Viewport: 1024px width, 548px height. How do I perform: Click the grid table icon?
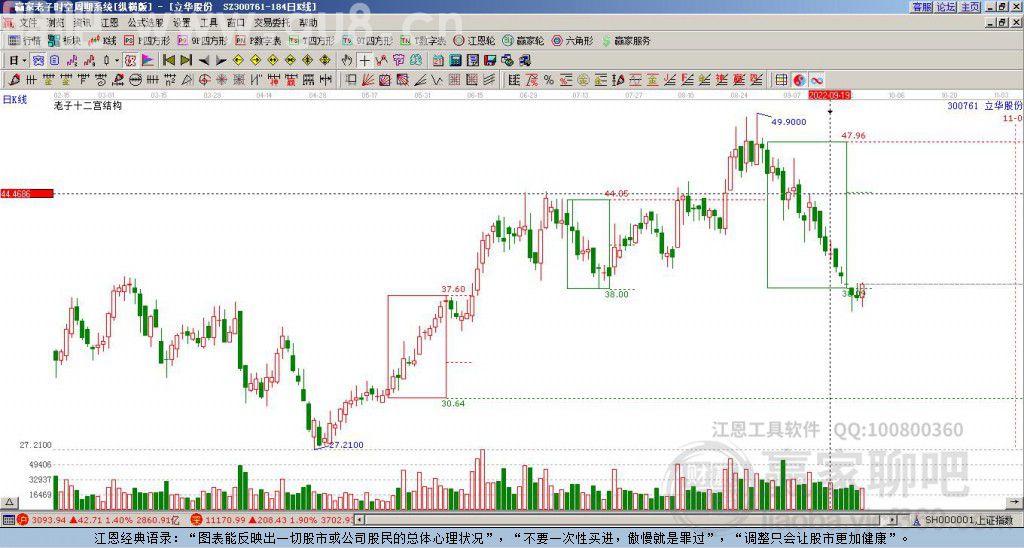click(x=782, y=80)
